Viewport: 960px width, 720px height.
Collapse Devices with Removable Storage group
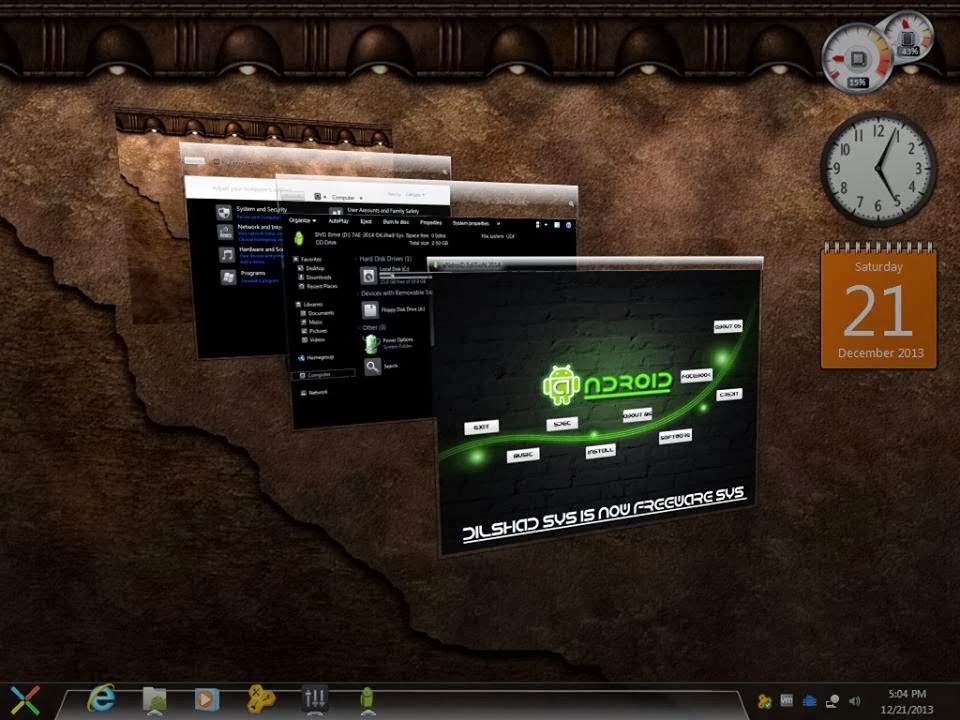point(394,293)
